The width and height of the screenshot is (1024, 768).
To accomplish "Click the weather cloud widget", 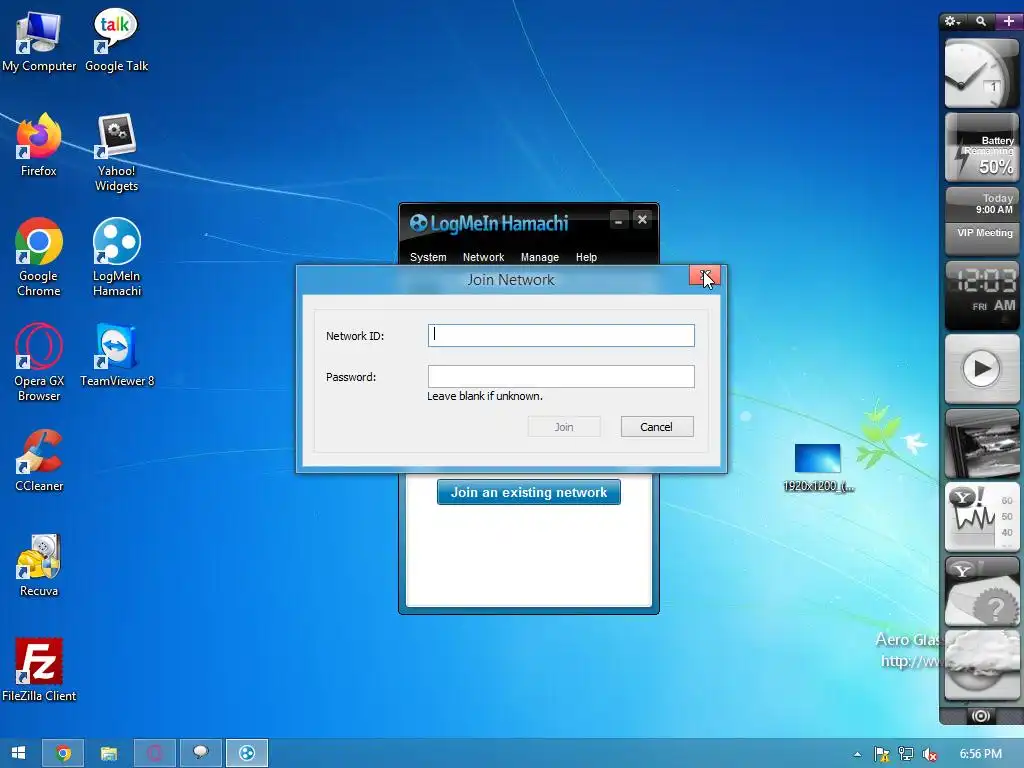I will click(982, 665).
